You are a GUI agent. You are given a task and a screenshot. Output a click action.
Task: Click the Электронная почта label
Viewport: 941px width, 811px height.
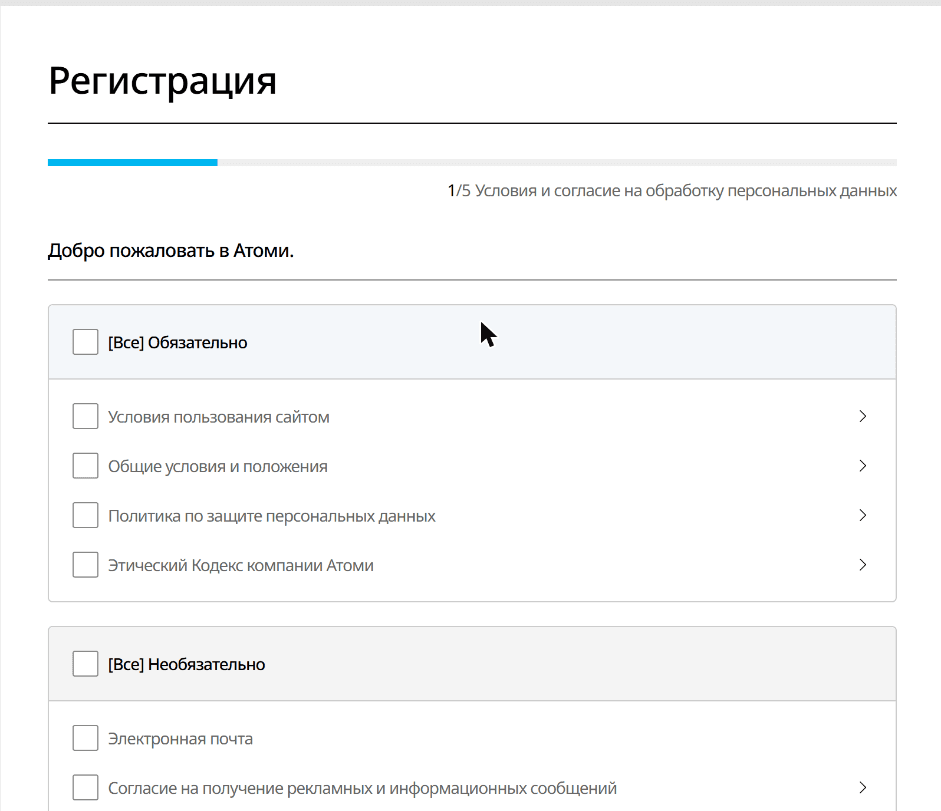tap(180, 739)
